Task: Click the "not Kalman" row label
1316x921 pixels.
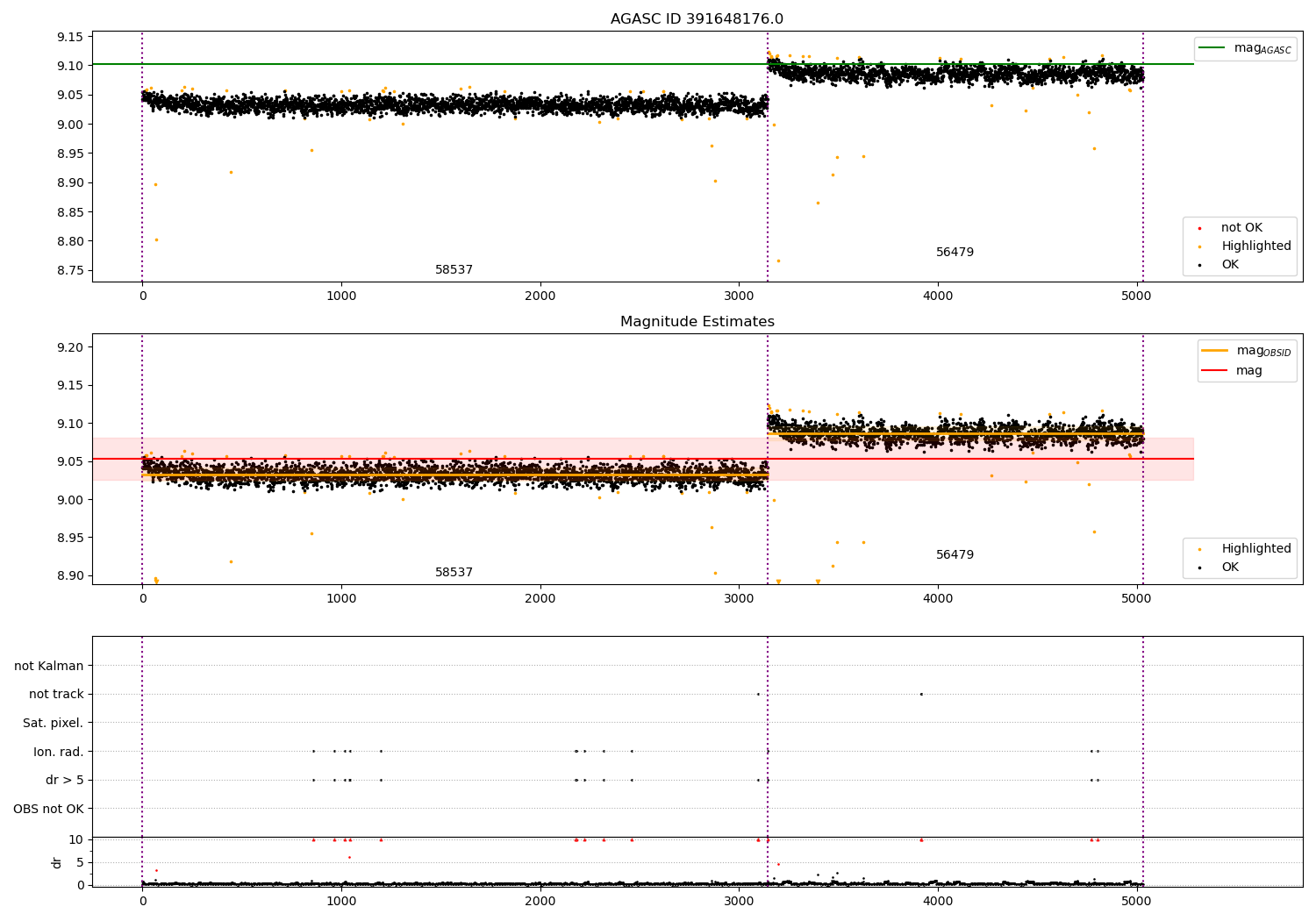Action: [x=49, y=666]
